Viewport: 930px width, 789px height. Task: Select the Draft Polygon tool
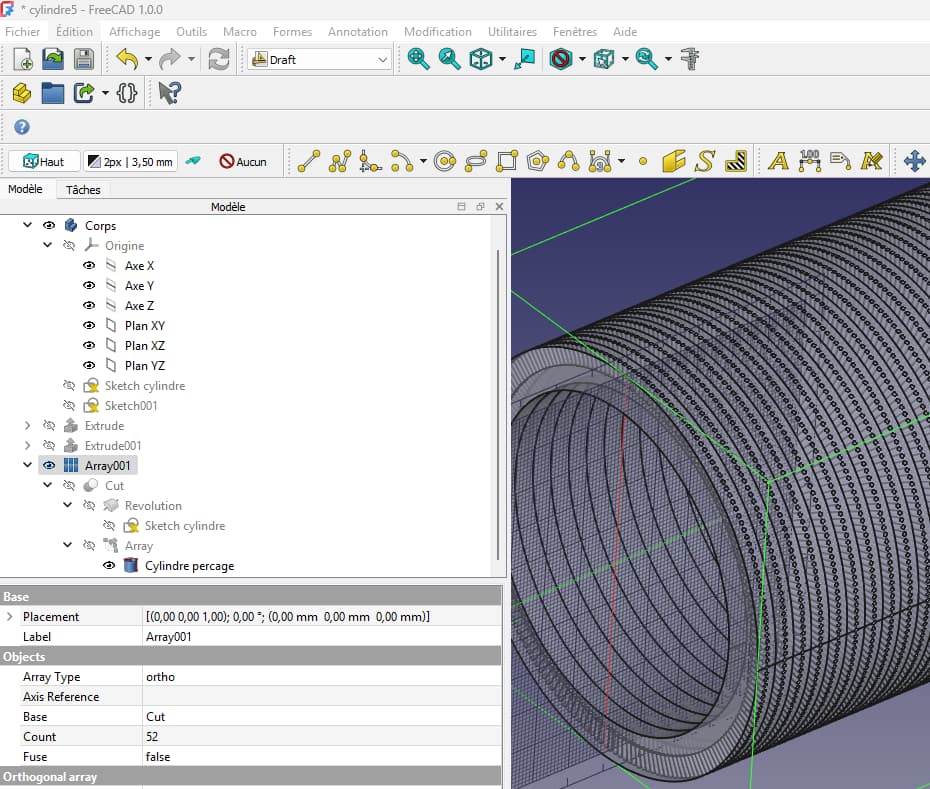click(x=538, y=160)
